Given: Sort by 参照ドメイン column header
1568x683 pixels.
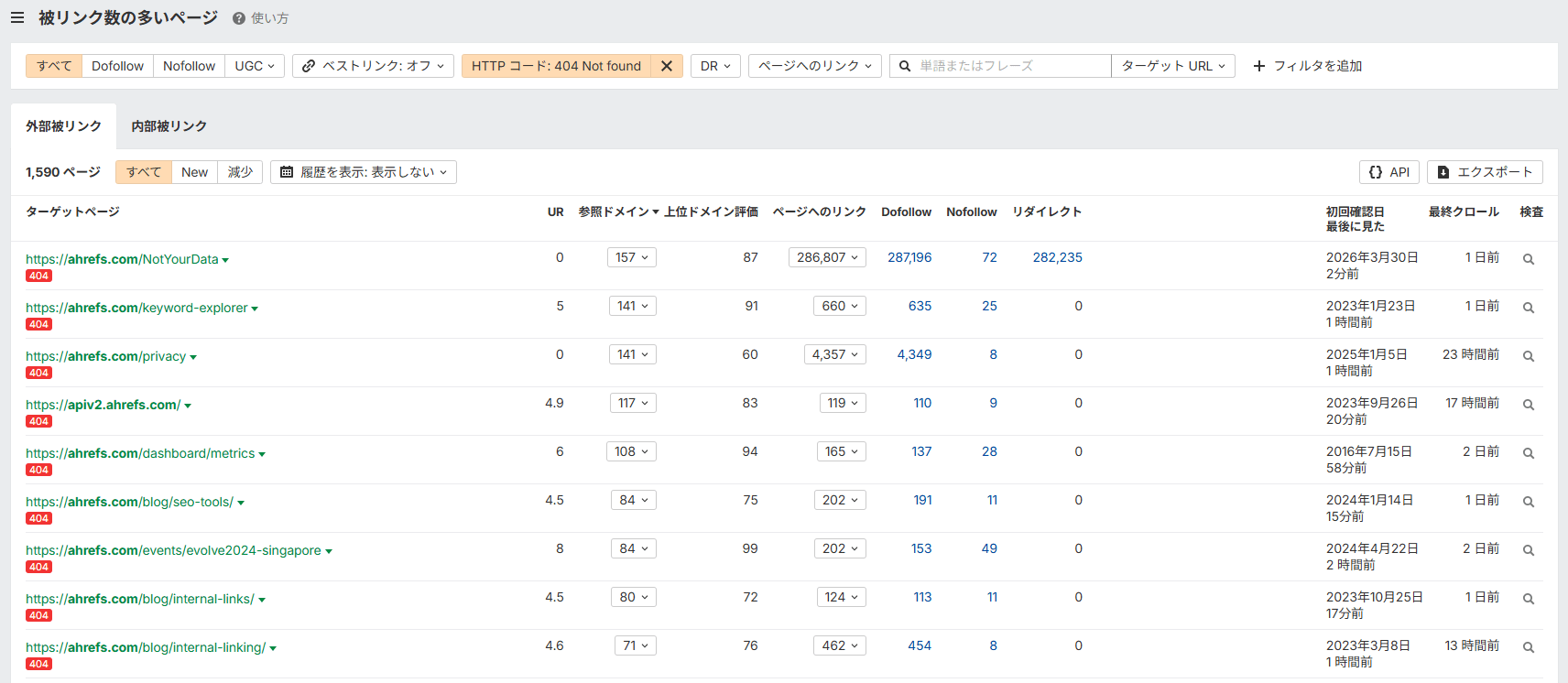Looking at the screenshot, I should [x=618, y=211].
